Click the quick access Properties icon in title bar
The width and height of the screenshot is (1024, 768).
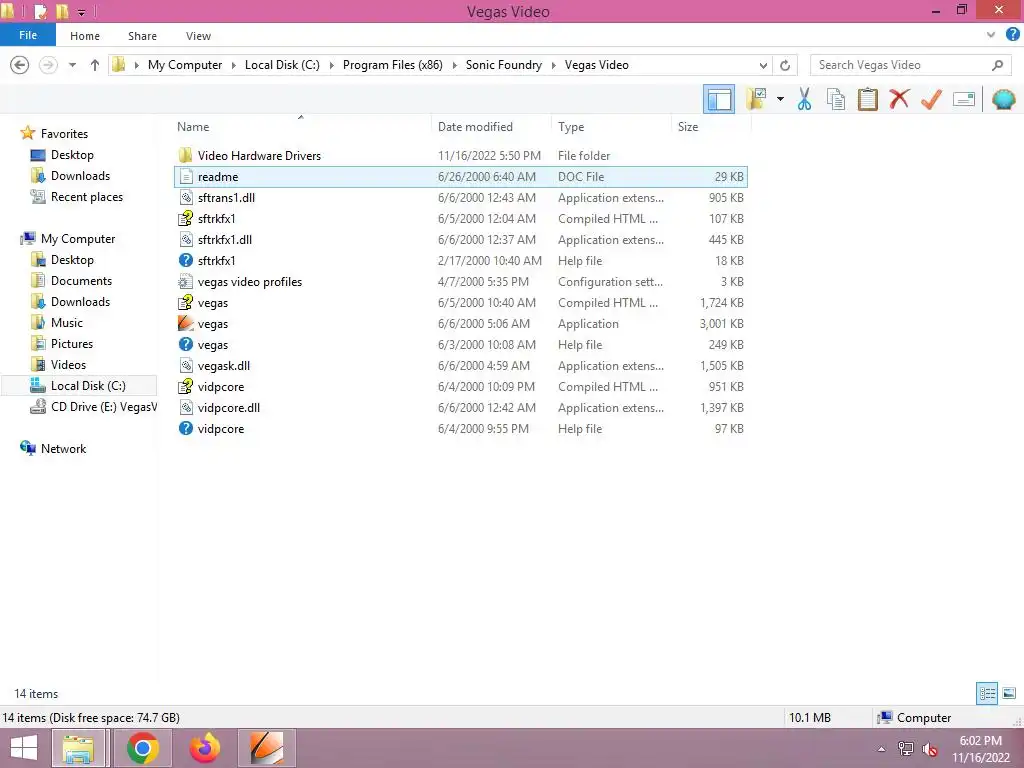coord(40,11)
